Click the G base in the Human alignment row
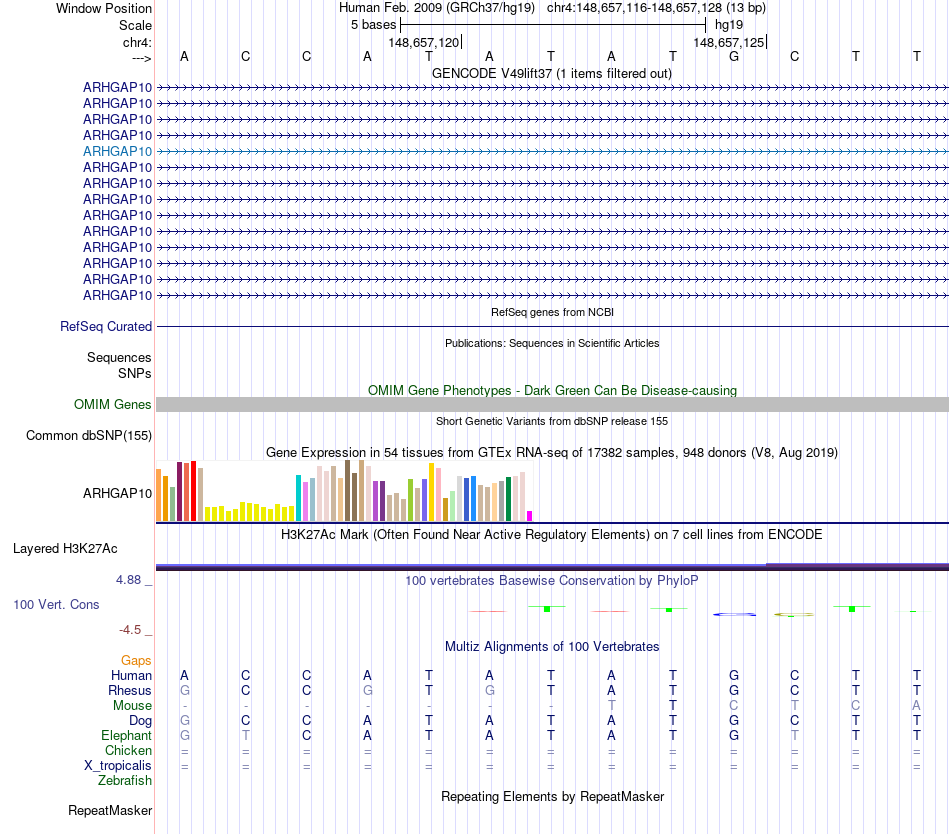950x834 pixels. coord(734,675)
